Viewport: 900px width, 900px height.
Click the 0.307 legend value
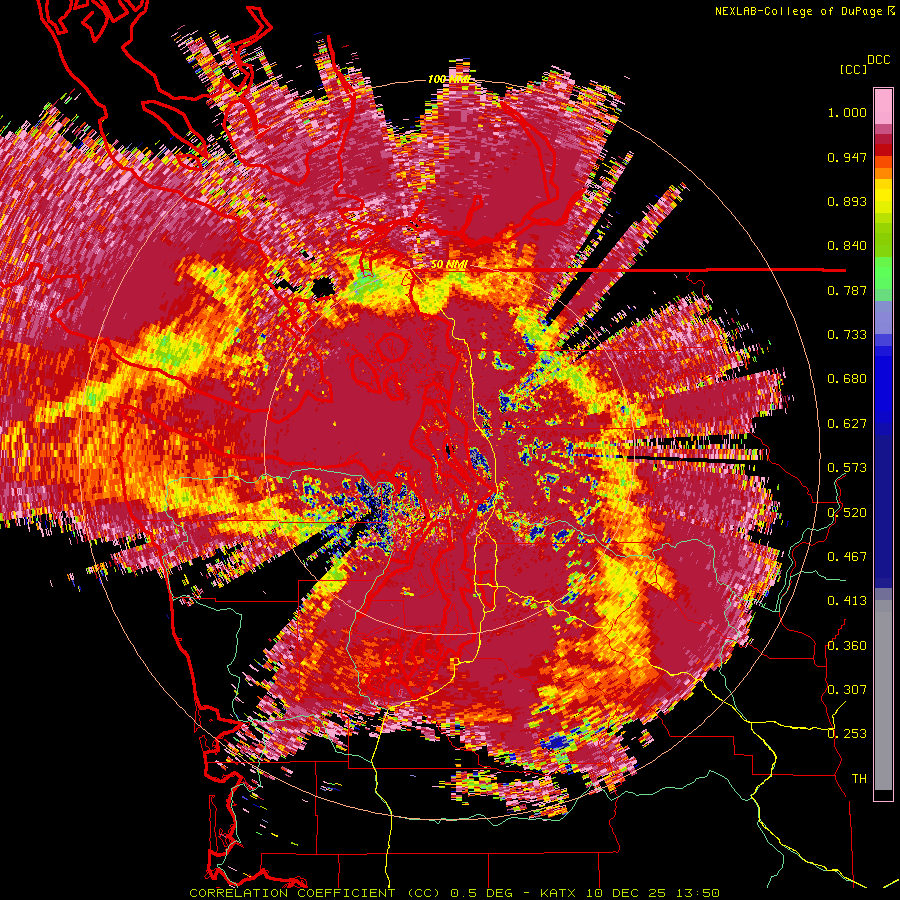[847, 689]
